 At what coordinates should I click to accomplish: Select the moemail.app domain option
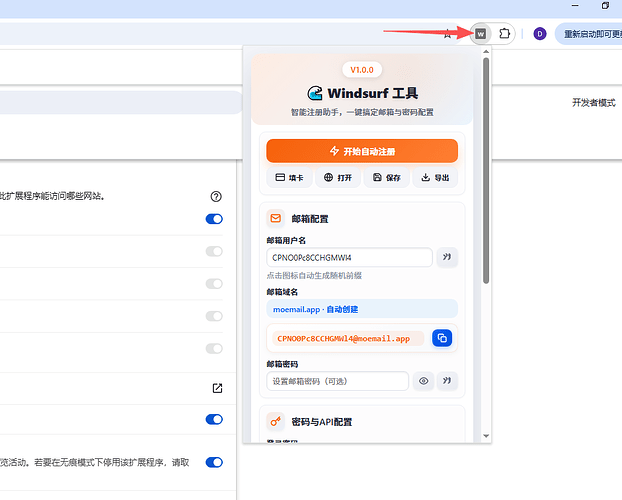[x=362, y=309]
